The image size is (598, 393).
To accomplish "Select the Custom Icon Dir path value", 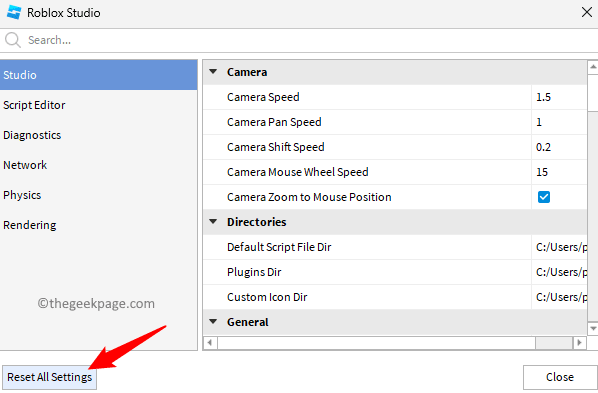I will click(x=559, y=297).
